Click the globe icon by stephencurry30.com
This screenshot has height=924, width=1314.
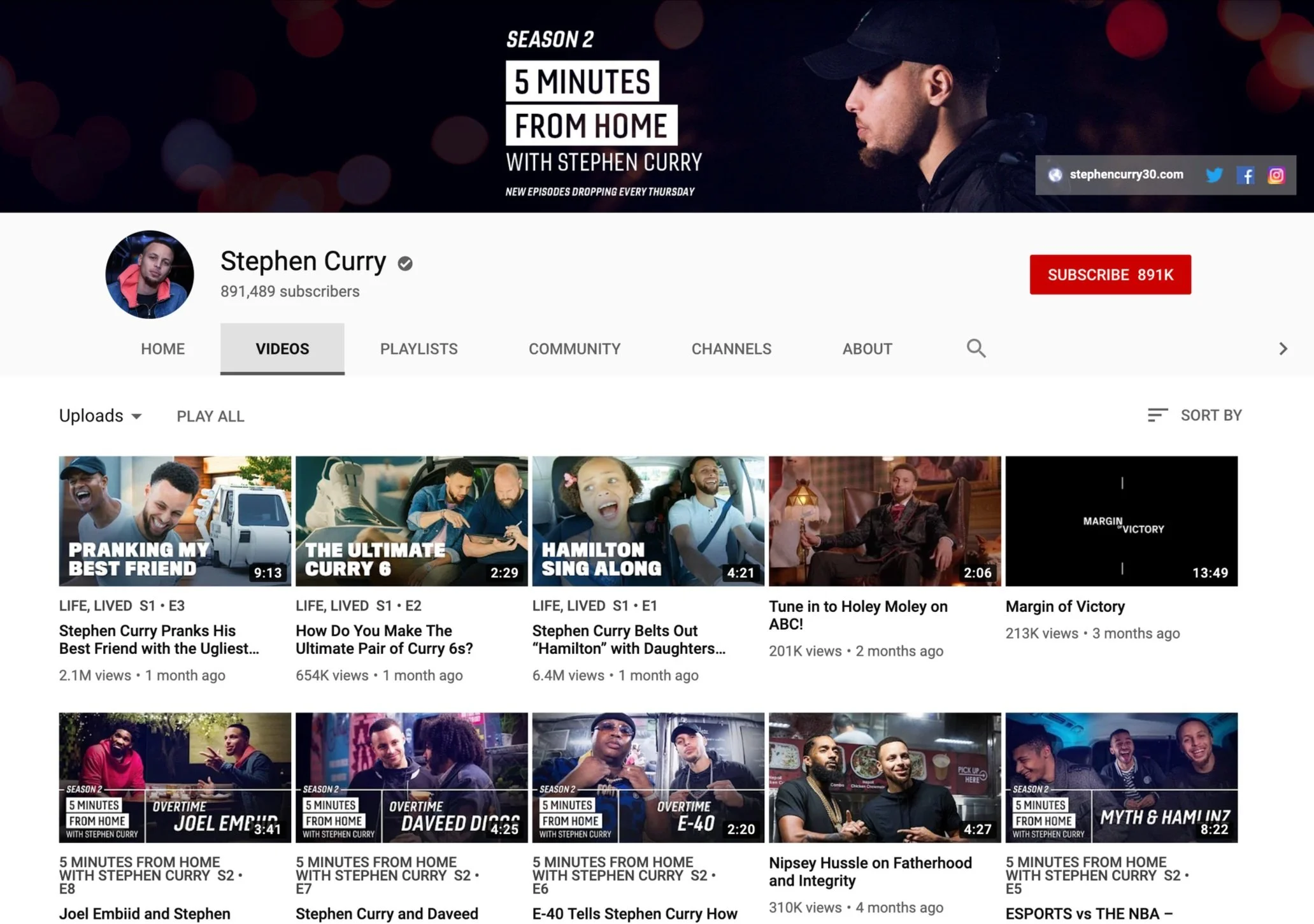click(x=1055, y=175)
